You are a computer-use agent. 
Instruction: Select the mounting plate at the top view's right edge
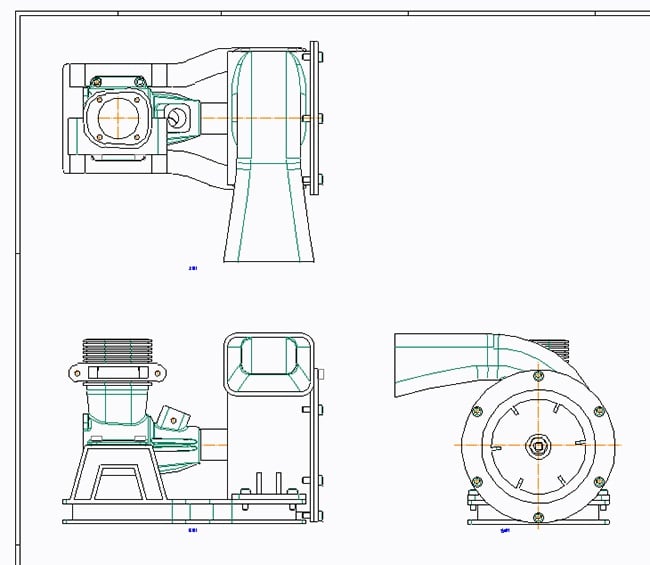click(316, 117)
